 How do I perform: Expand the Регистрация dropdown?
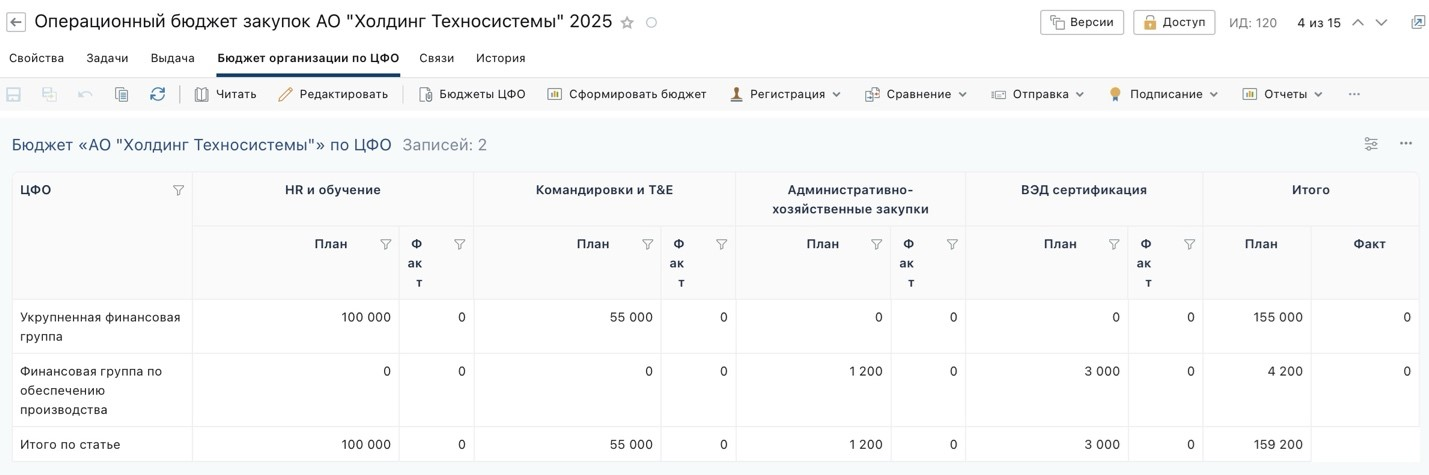pyautogui.click(x=785, y=94)
